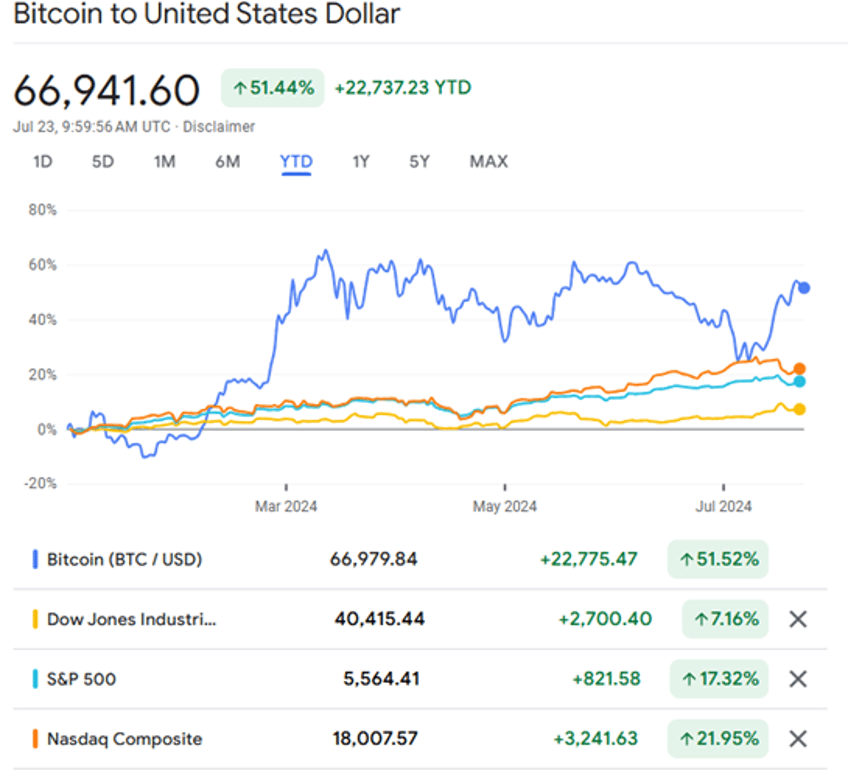Click the S&P 500 17.32% change badge
Screen dimensions: 848x779
tap(719, 679)
